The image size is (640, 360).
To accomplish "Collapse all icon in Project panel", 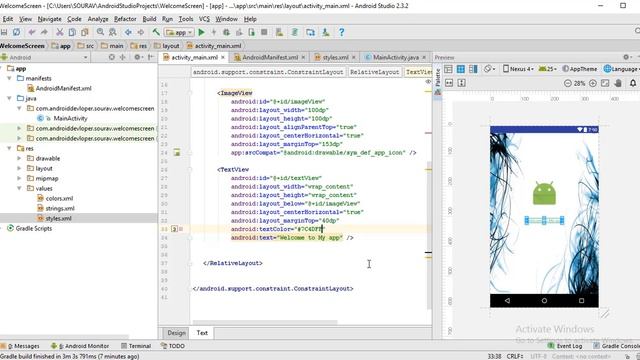I will [122, 57].
